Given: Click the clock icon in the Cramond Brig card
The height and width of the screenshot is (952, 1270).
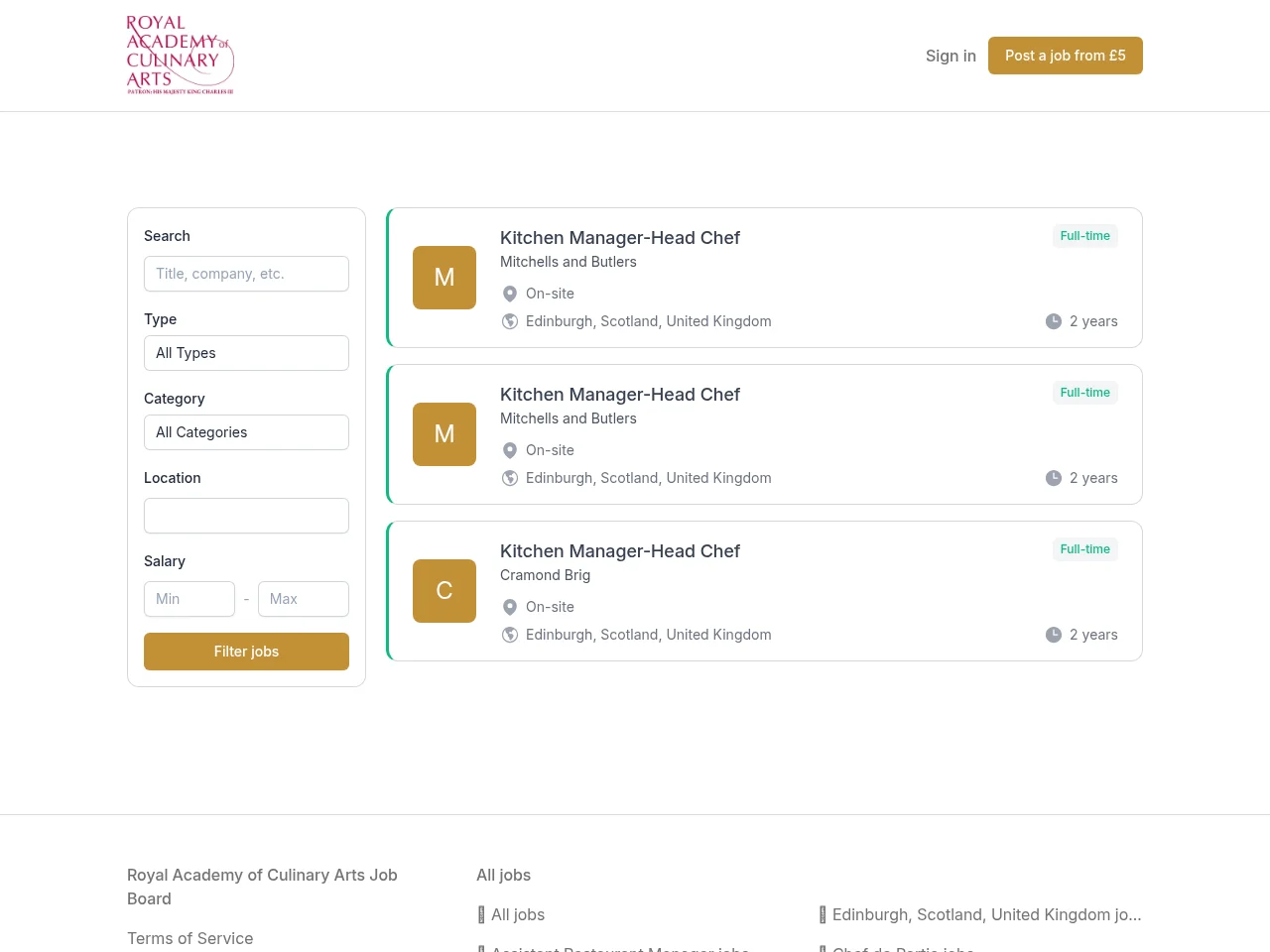Looking at the screenshot, I should click(1054, 635).
